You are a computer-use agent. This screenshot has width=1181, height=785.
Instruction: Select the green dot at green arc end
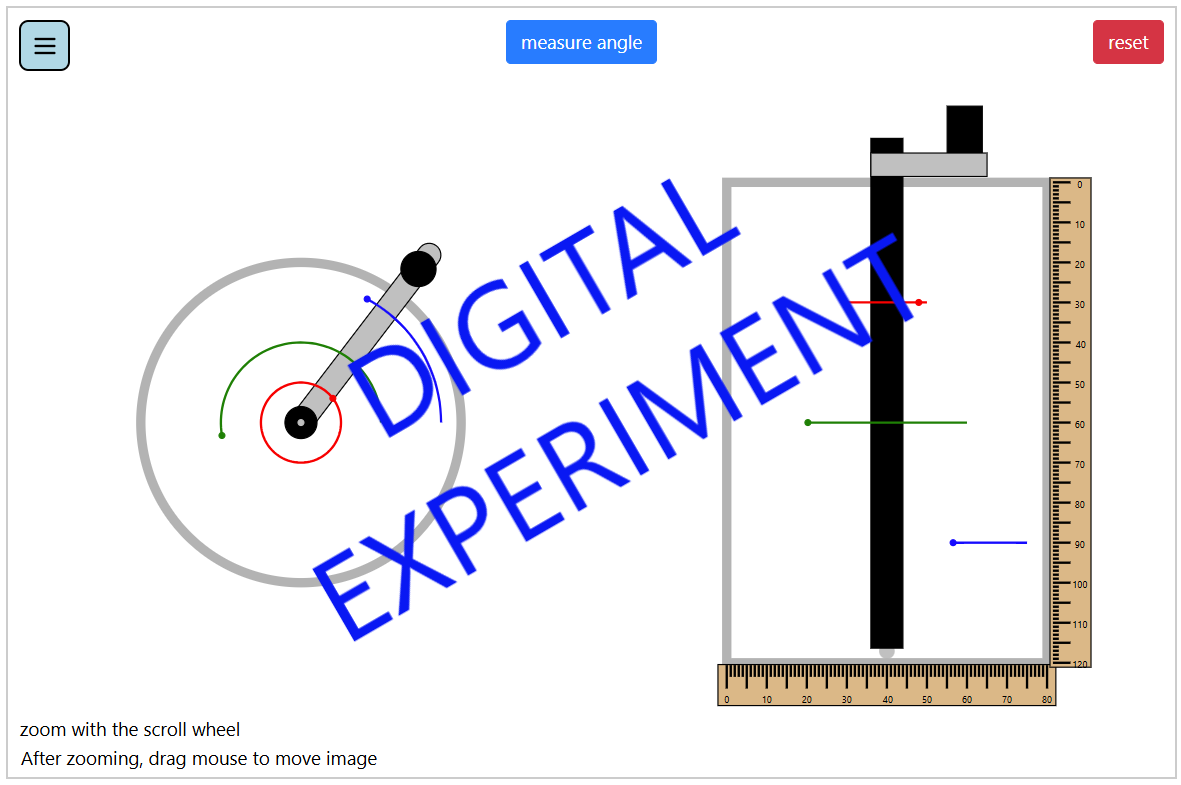[222, 435]
